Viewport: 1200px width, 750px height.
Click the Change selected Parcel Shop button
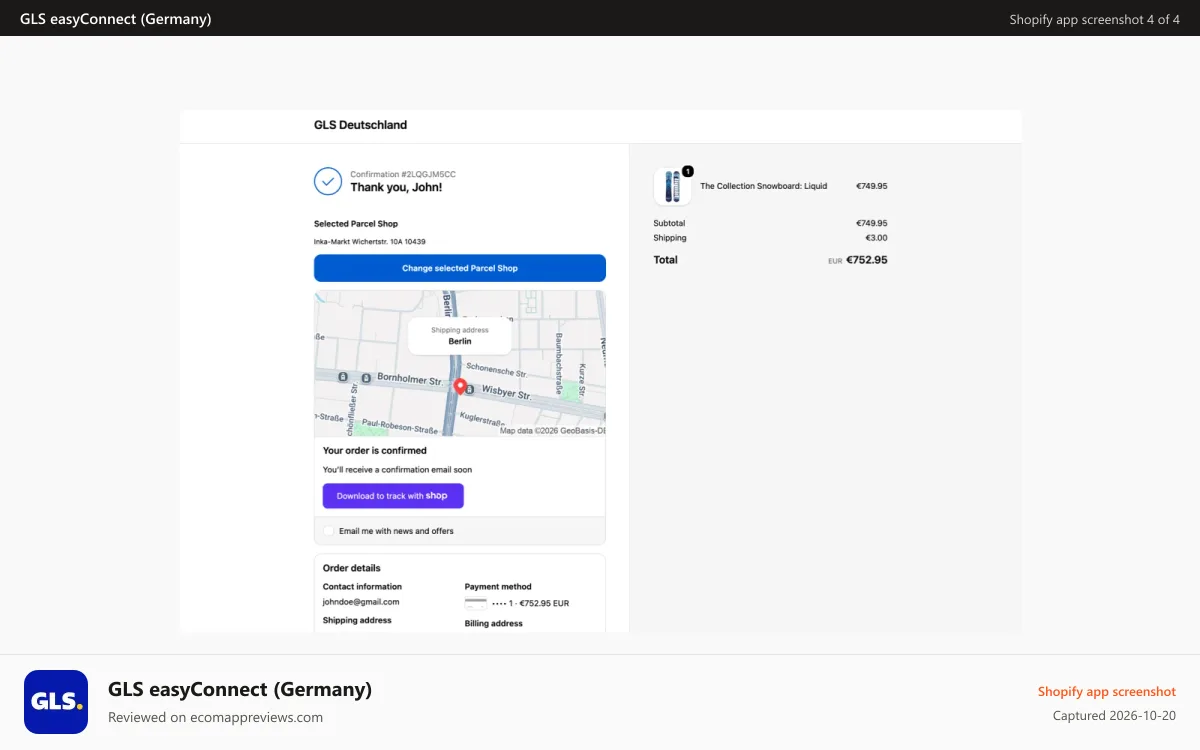[x=460, y=268]
